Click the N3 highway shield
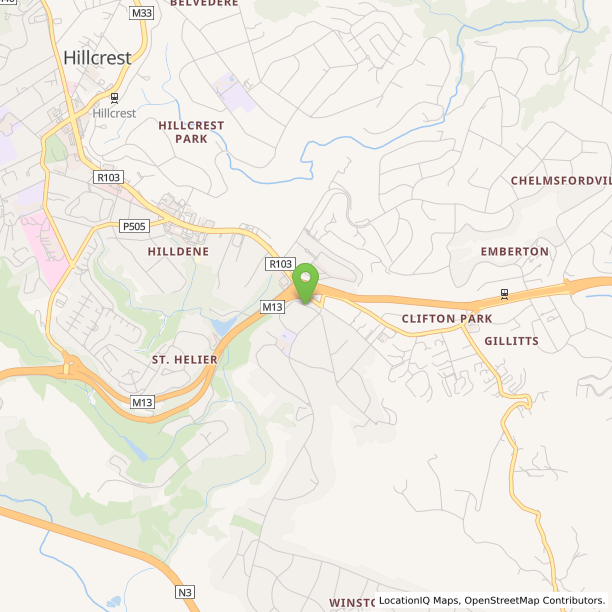Screen dimensions: 612x612 point(185,592)
